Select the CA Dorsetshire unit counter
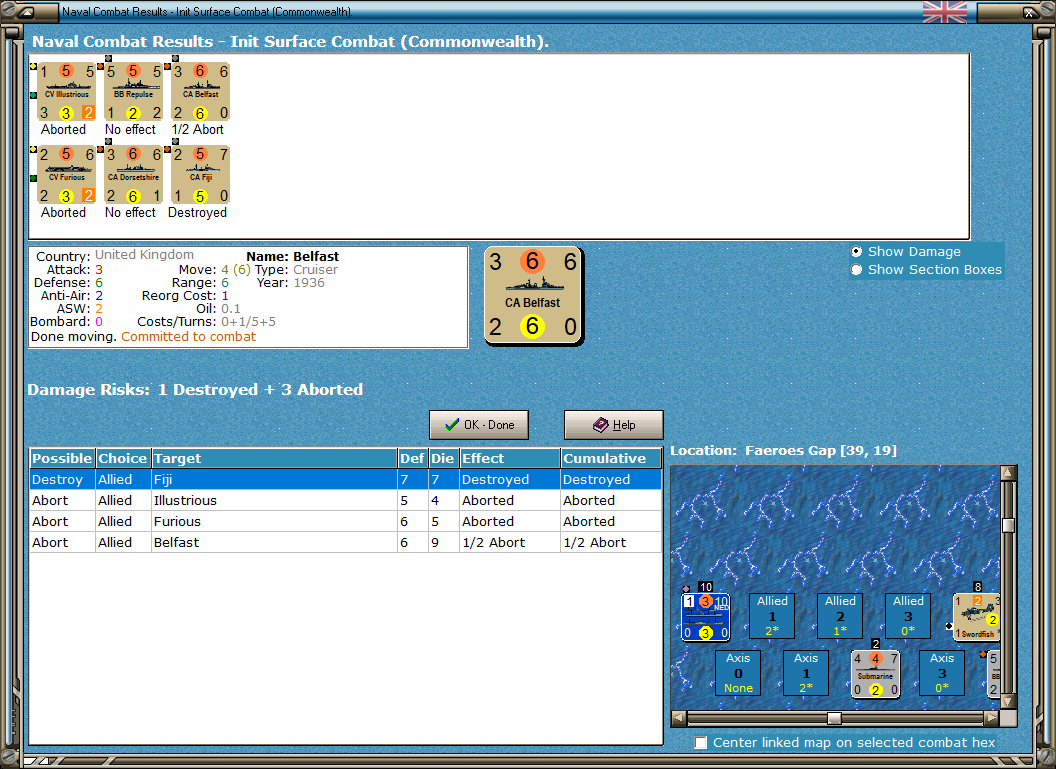This screenshot has height=769, width=1056. click(133, 174)
